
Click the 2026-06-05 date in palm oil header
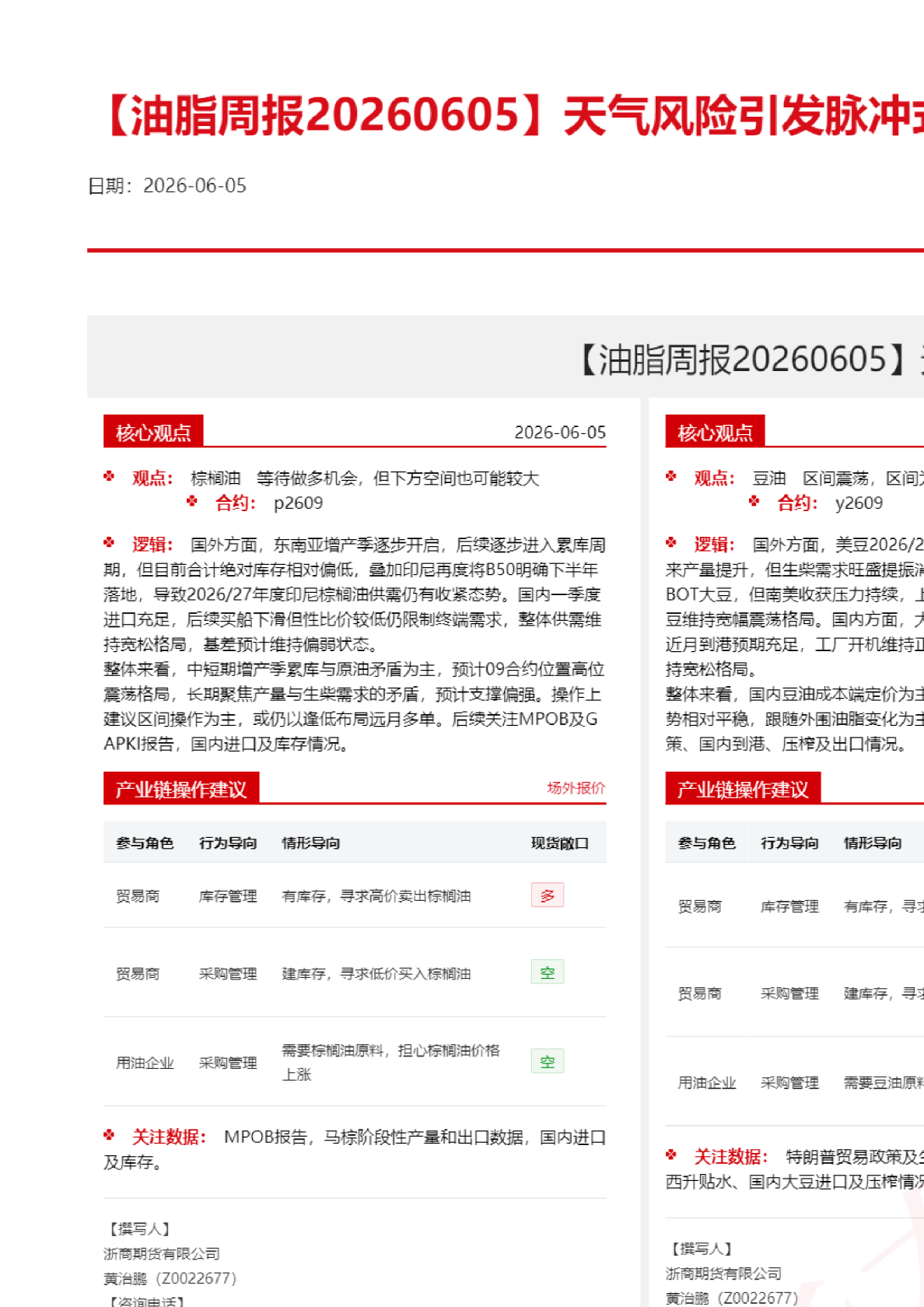click(560, 433)
